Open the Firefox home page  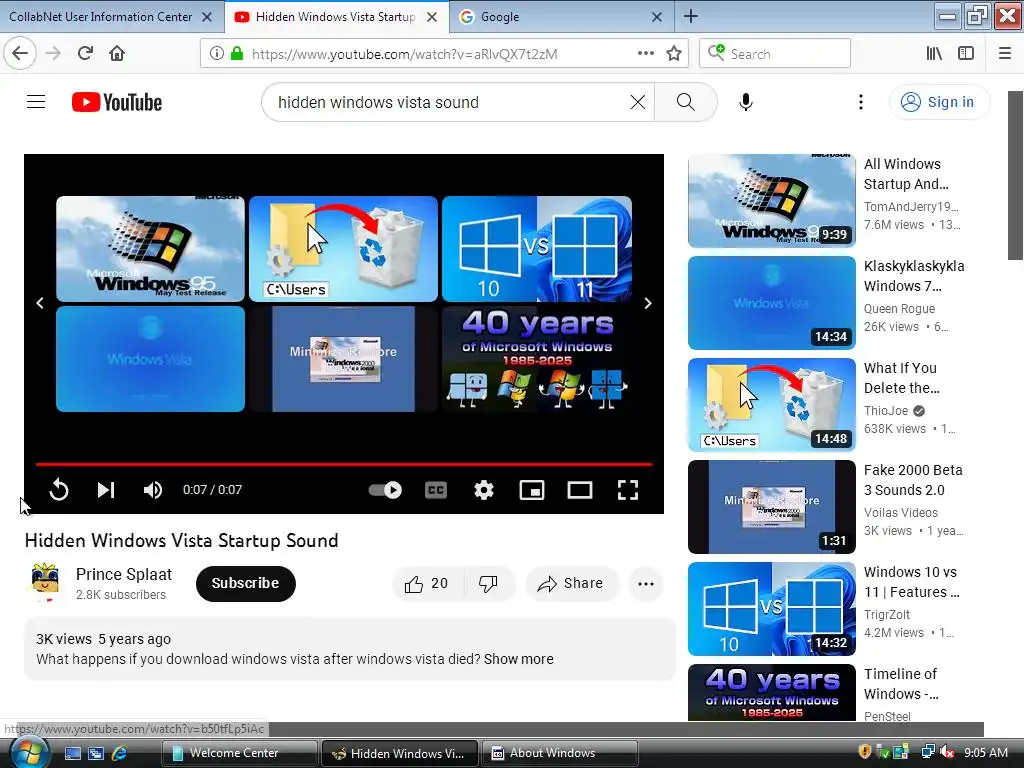tap(117, 54)
